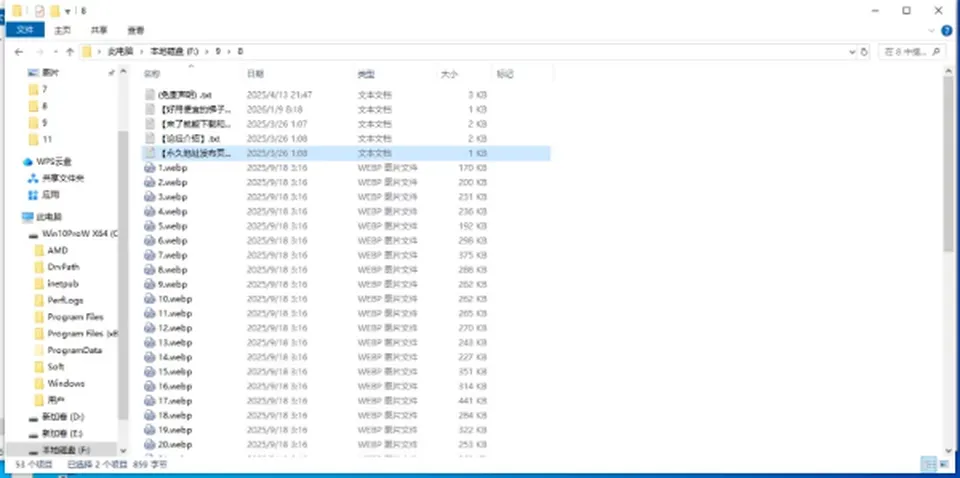Open the address bar history dropdown

tap(852, 52)
